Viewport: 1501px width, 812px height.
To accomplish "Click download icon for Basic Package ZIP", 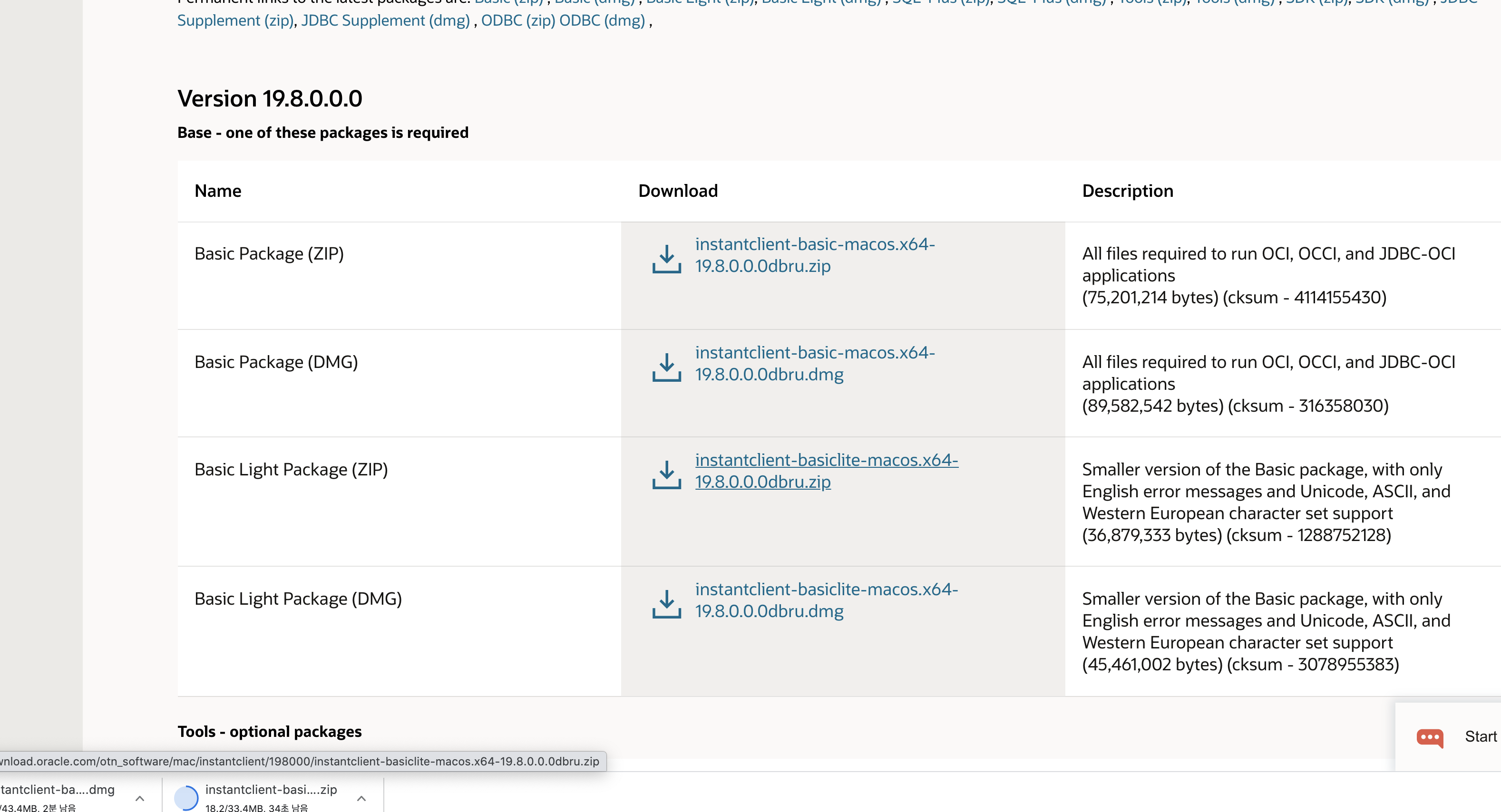I will point(667,259).
